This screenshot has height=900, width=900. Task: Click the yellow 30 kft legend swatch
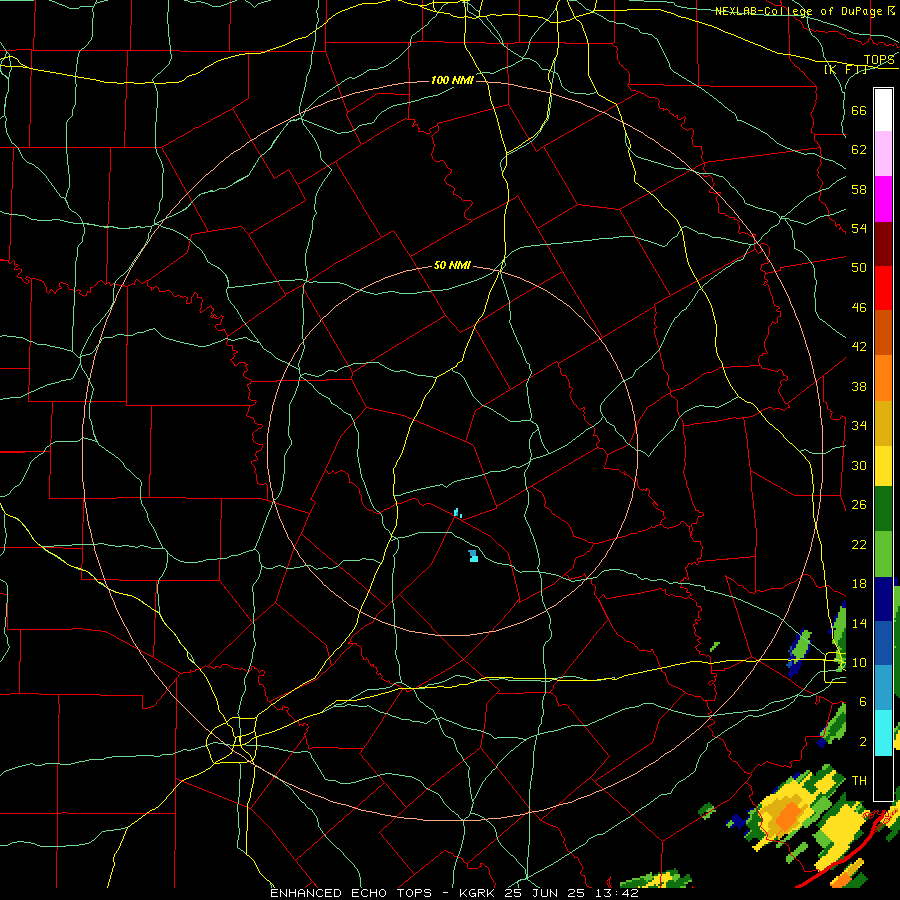pyautogui.click(x=883, y=466)
